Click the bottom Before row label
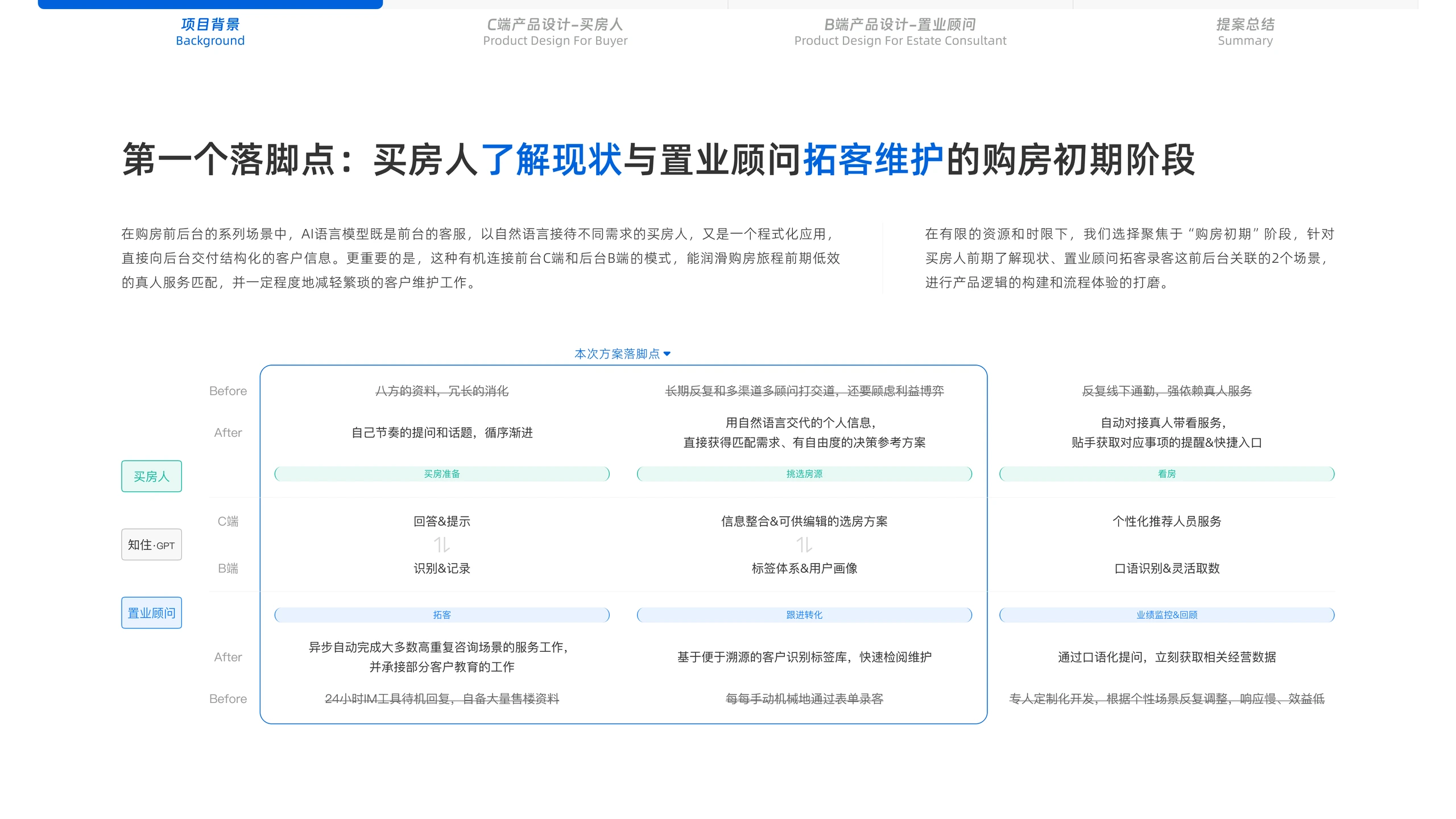Viewport: 1456px width, 819px height. [x=228, y=699]
